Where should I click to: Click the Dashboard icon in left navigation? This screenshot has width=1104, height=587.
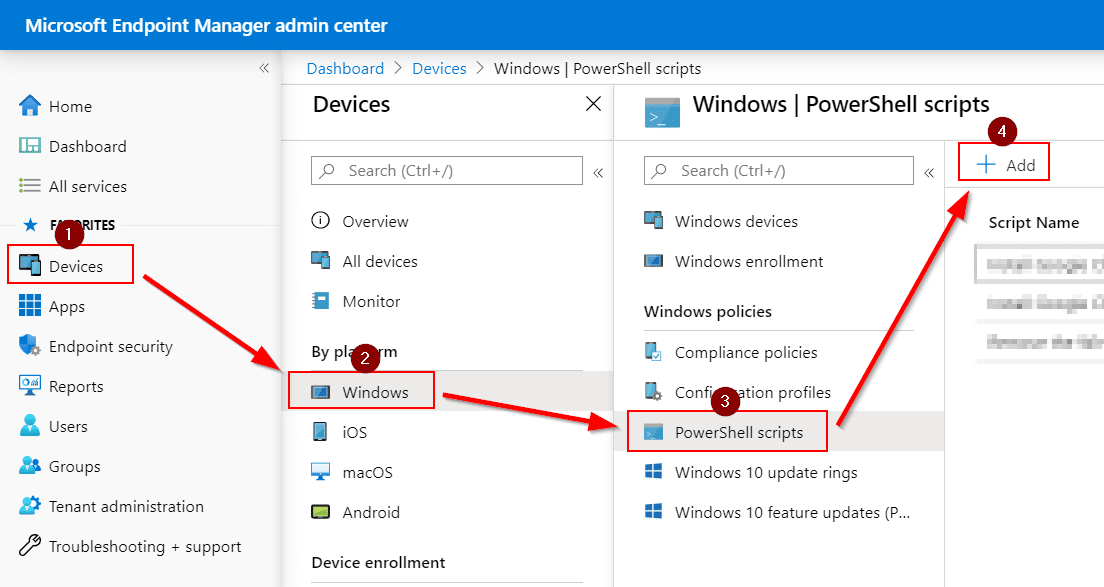[30, 146]
